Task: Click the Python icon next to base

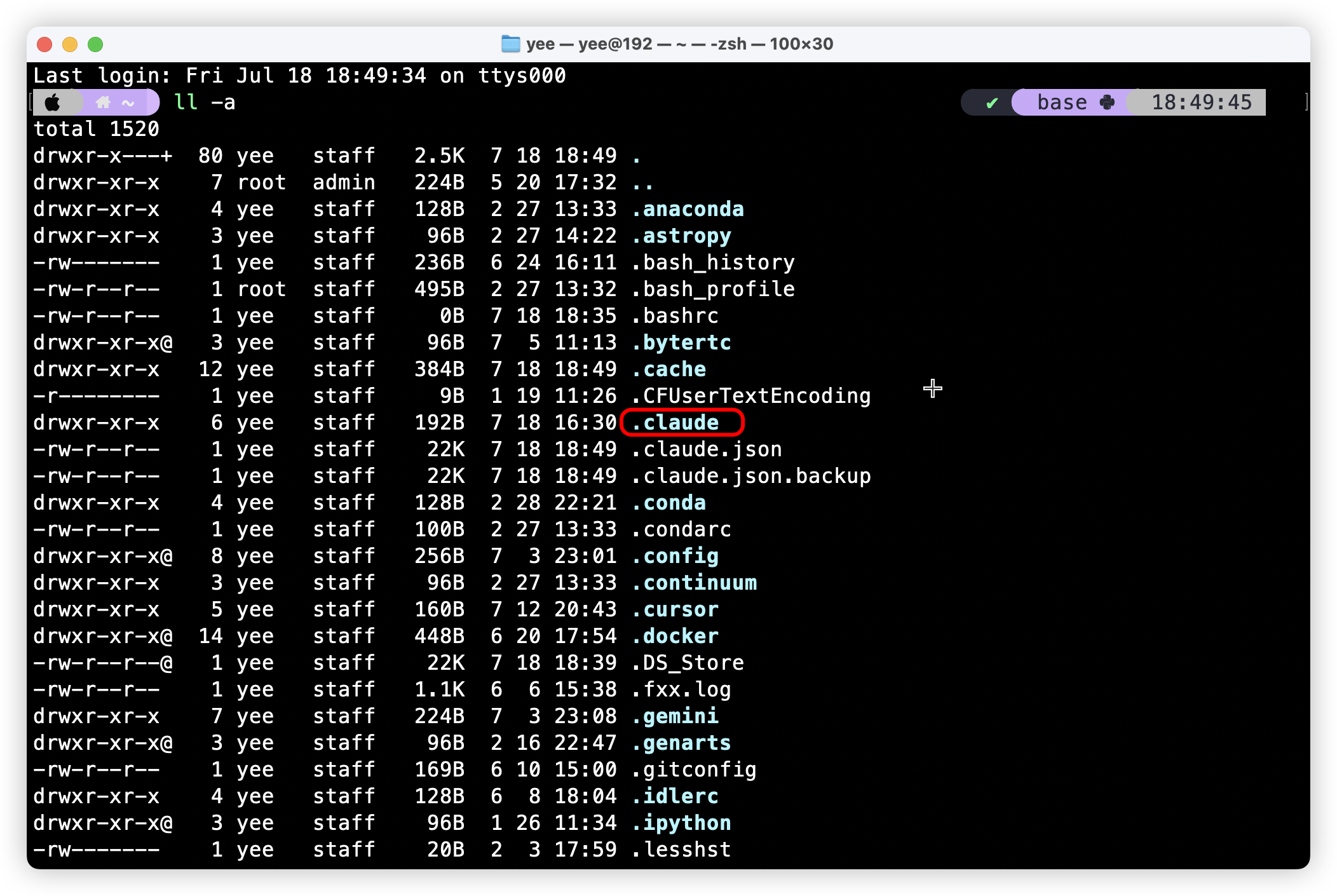Action: 1107,102
